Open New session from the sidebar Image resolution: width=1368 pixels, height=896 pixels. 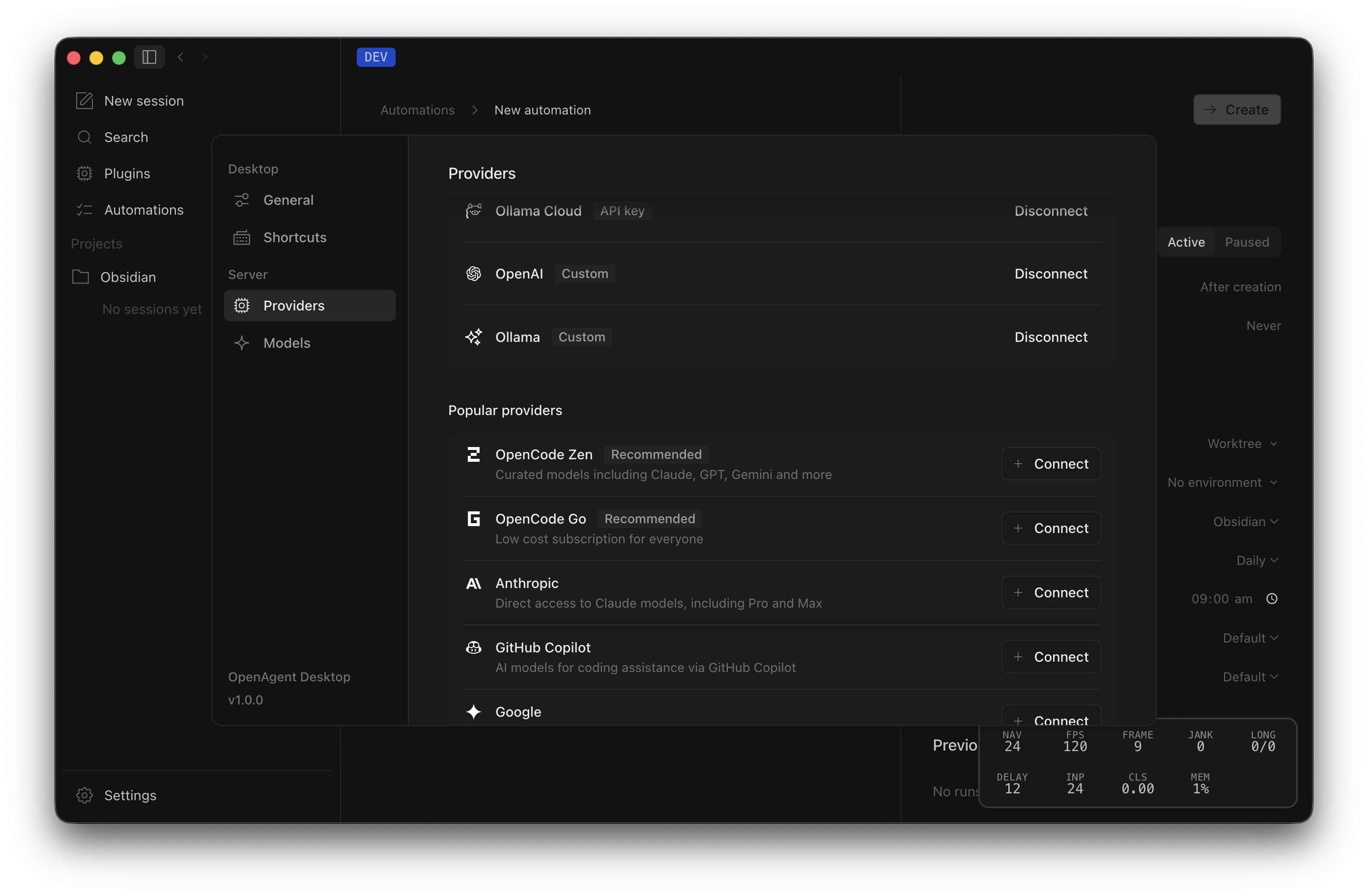click(143, 101)
